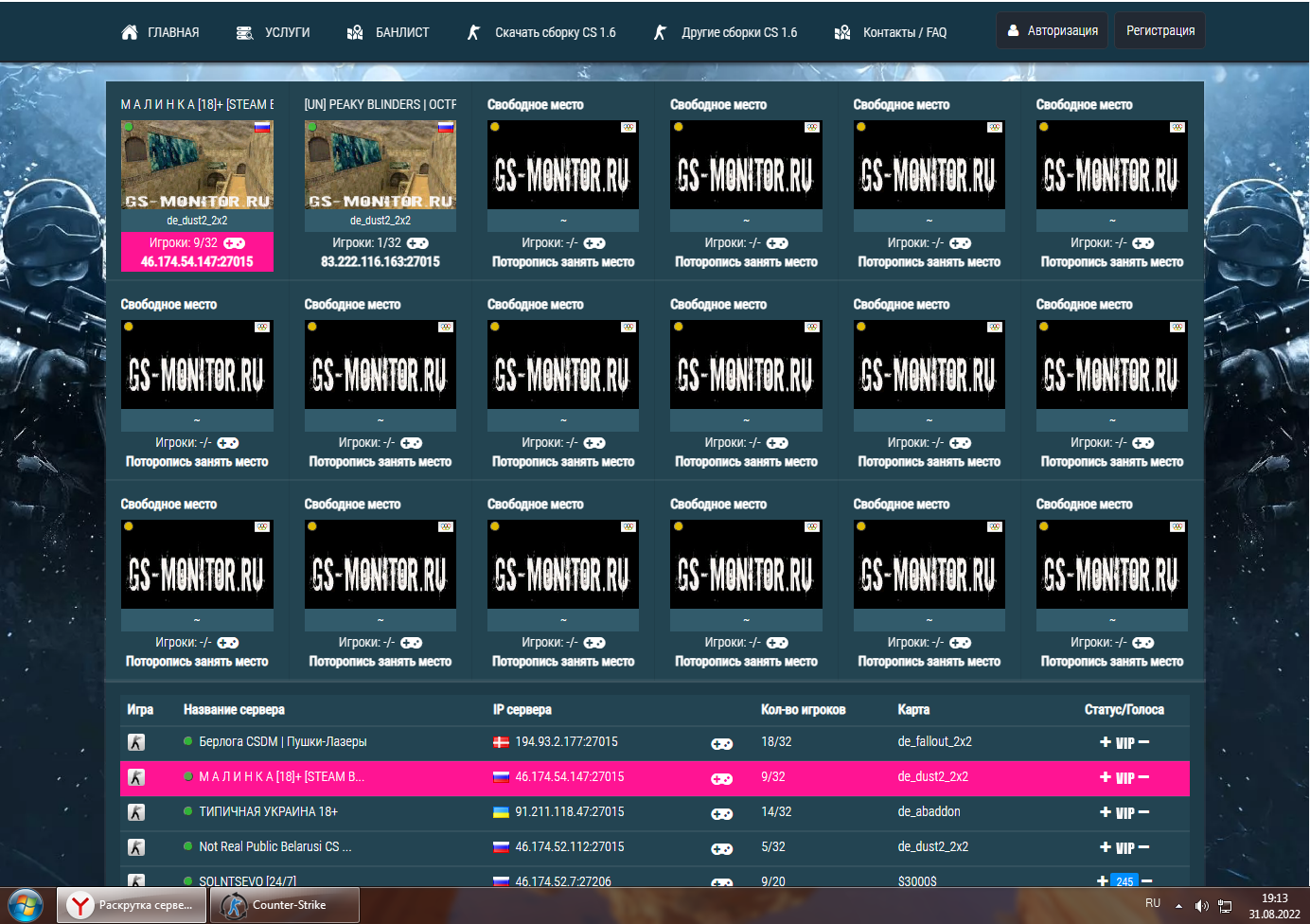
Task: Click the volume icon in system tray
Action: 1201,906
